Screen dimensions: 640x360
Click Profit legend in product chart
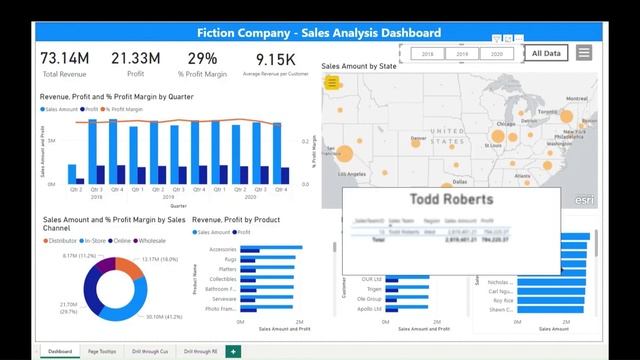[x=241, y=232]
